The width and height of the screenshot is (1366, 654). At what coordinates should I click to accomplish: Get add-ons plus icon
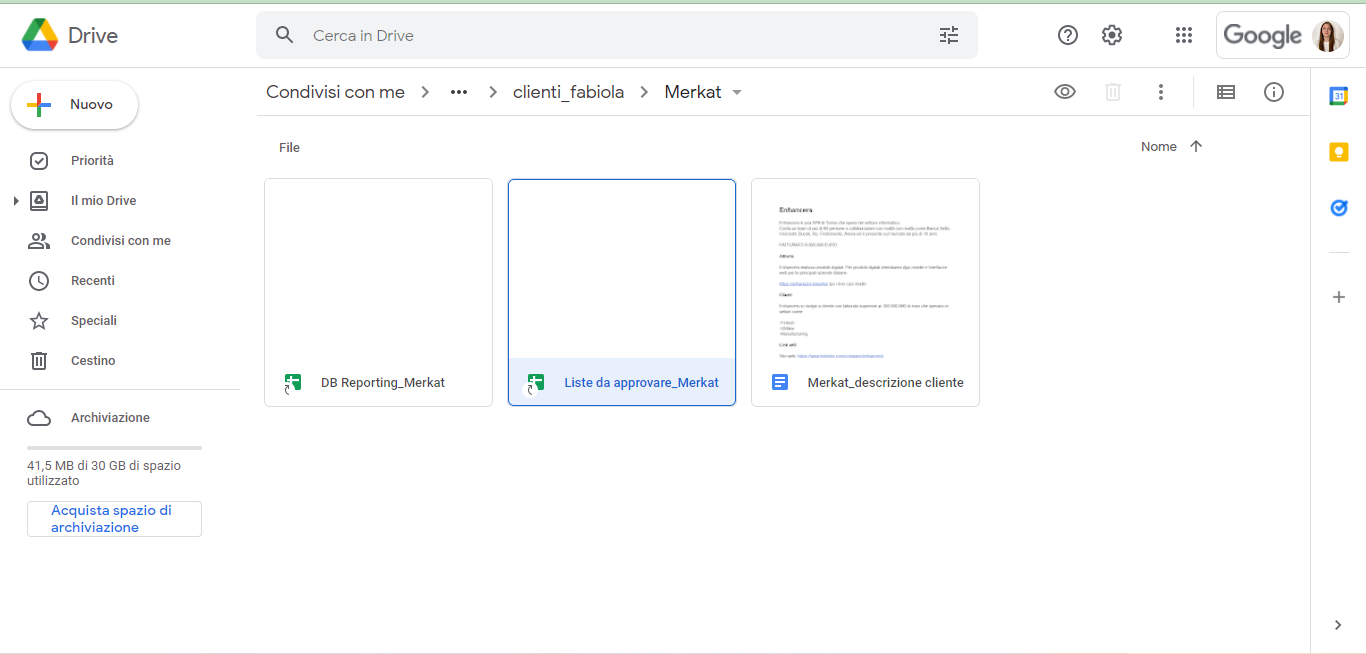1339,297
